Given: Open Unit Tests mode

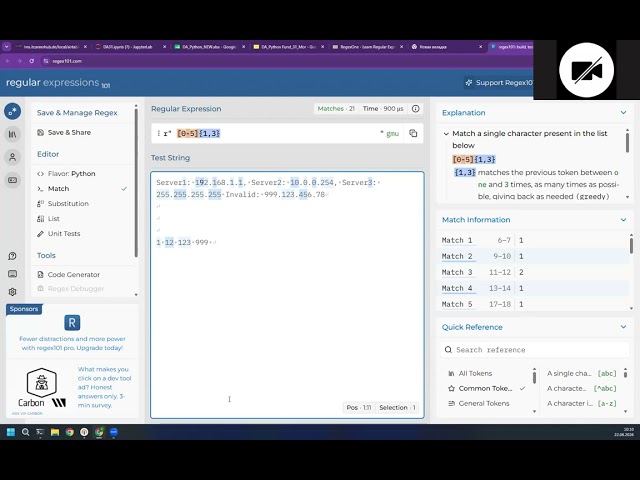Looking at the screenshot, I should [x=64, y=233].
